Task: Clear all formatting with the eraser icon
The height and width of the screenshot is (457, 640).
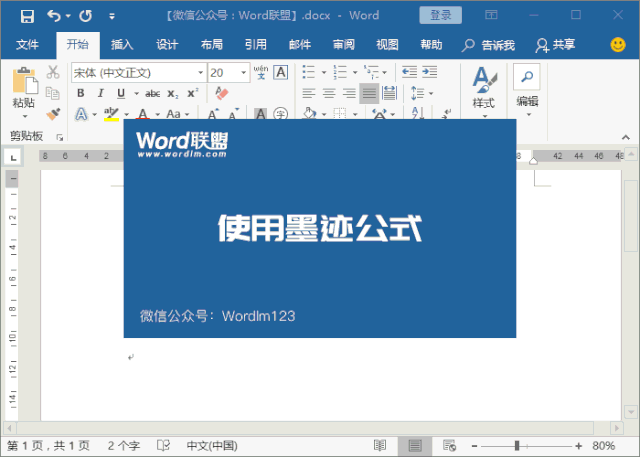Action: [222, 93]
